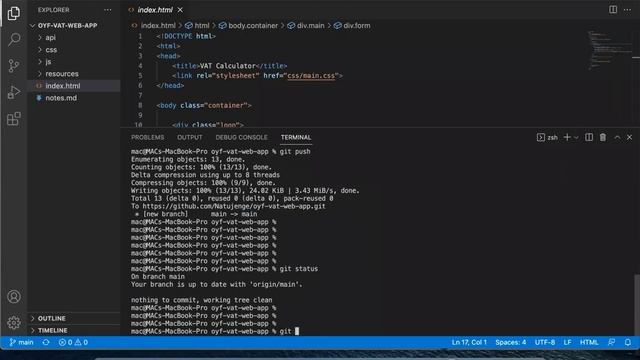Maximize the panel size chevron
This screenshot has width=640, height=360.
pyautogui.click(x=617, y=138)
